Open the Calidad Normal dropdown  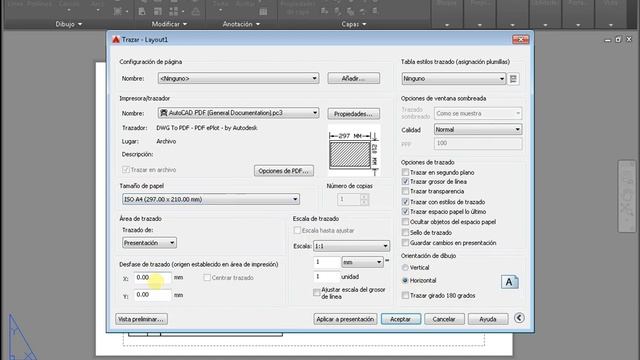[478, 129]
